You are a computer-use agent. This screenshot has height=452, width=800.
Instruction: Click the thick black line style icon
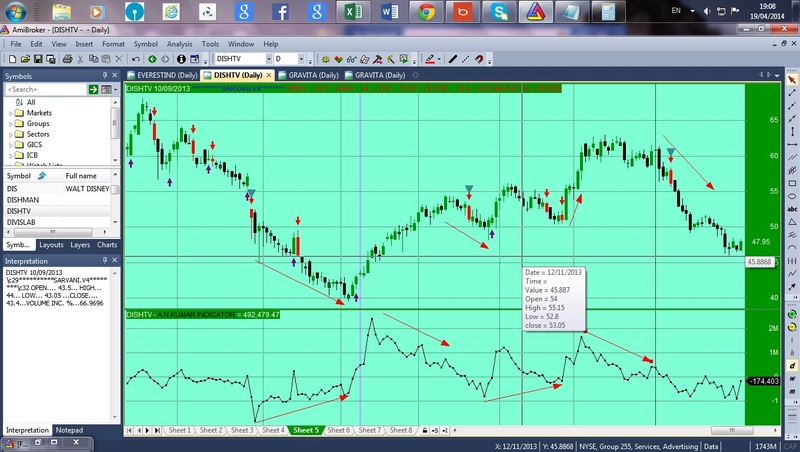click(453, 59)
